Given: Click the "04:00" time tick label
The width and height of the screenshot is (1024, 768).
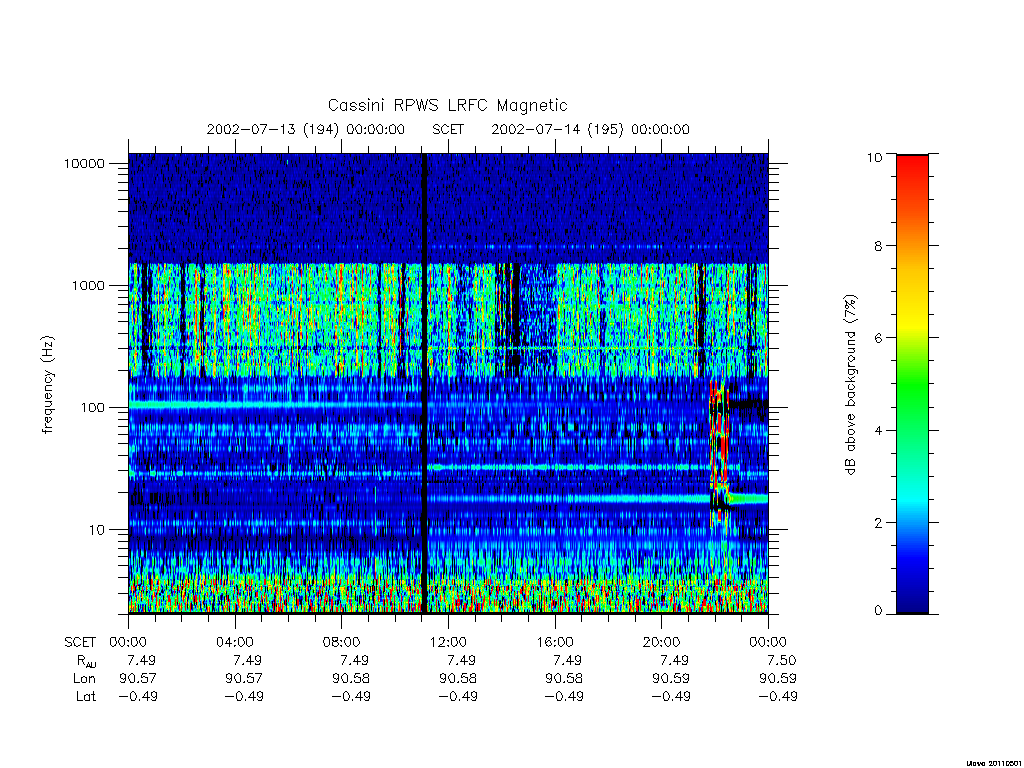Looking at the screenshot, I should tap(235, 642).
